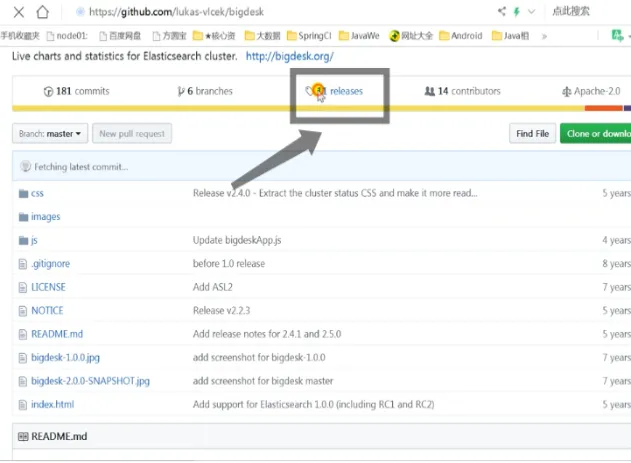The height and width of the screenshot is (463, 631).
Task: Open the http://bigdesk.org/ link
Action: click(289, 56)
